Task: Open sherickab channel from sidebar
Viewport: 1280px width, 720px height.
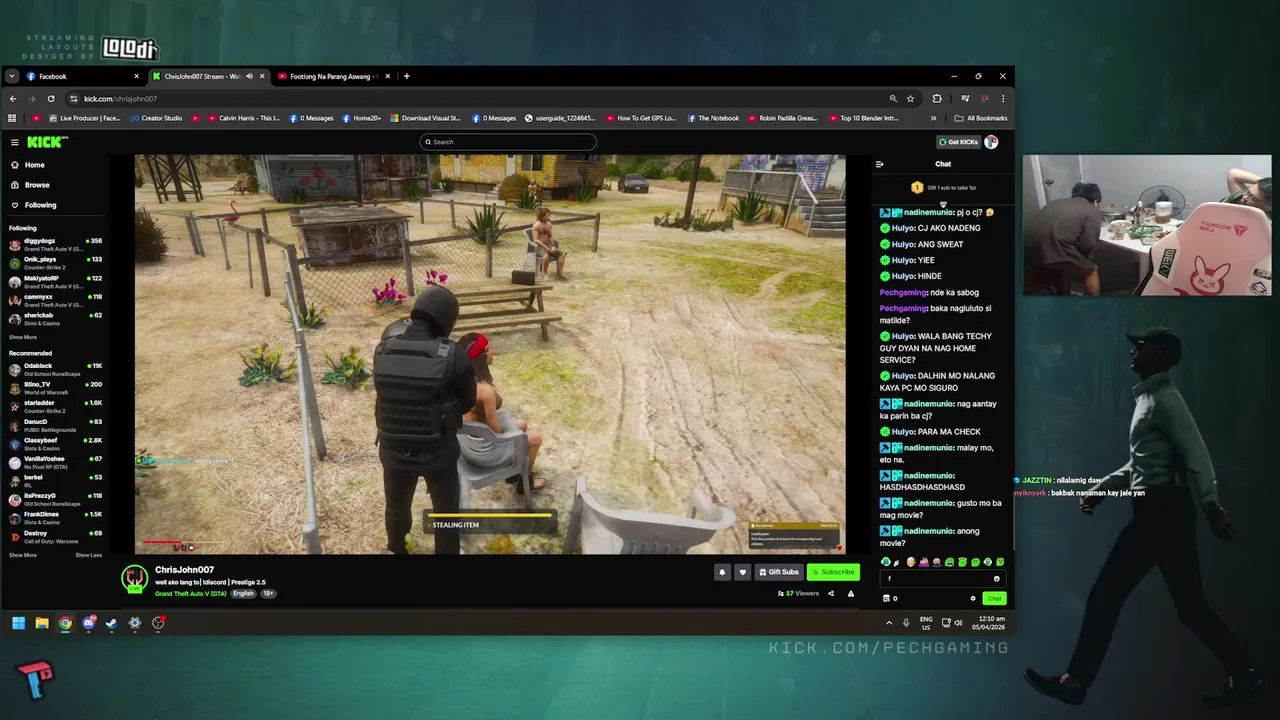Action: (x=55, y=319)
